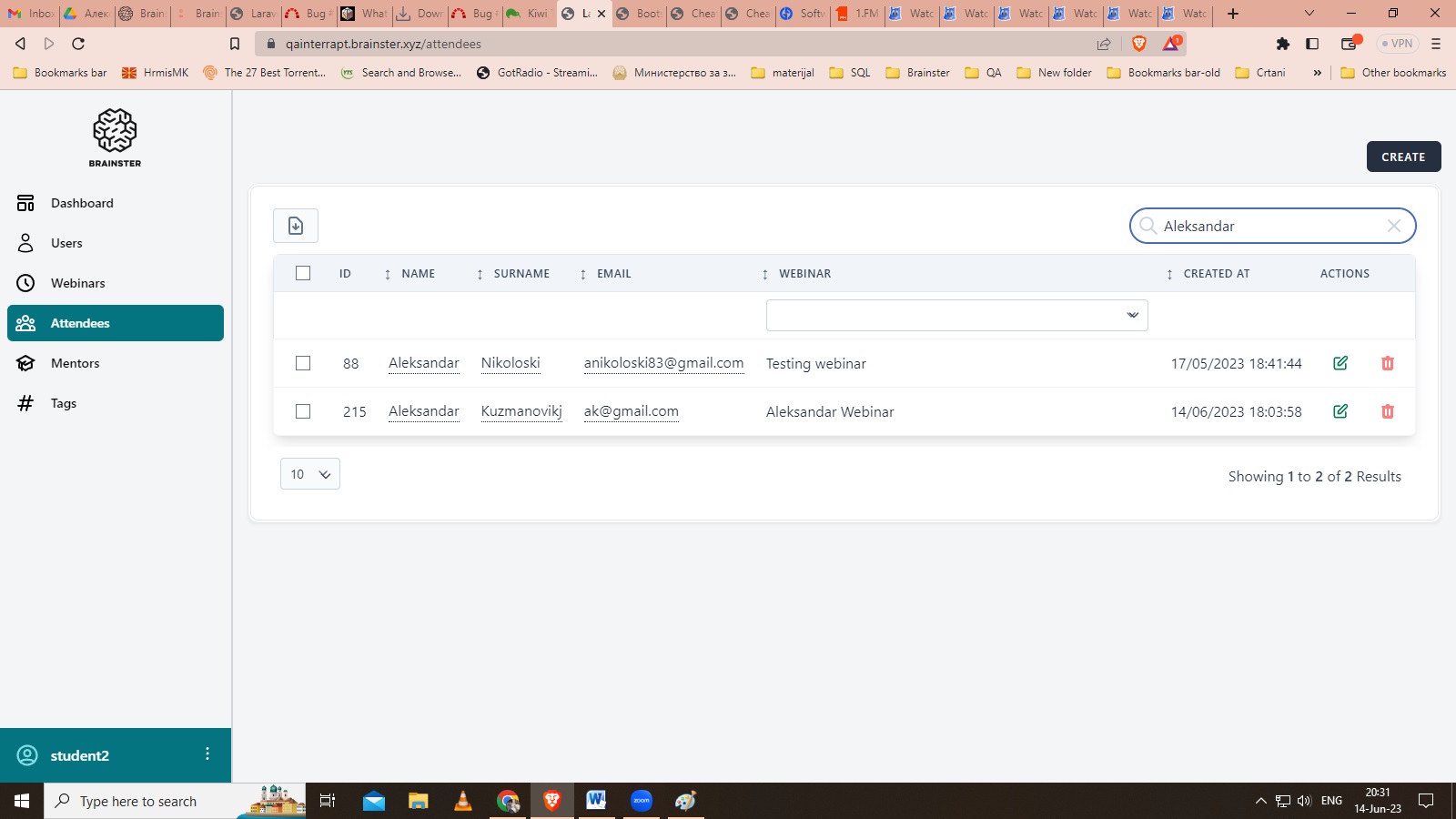Edit attendee Aleksandar Nikoloski
Screen dimensions: 1456x819
[1340, 363]
